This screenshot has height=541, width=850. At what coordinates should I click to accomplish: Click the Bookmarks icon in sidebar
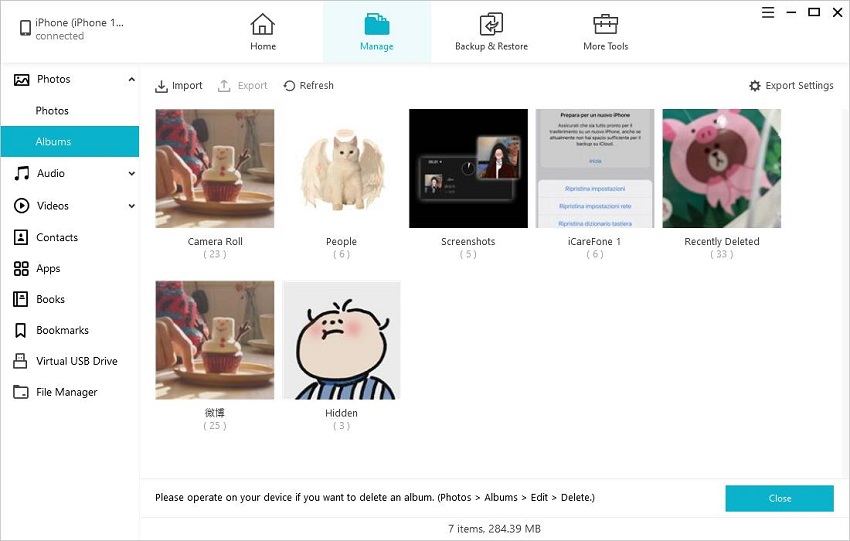tap(20, 330)
